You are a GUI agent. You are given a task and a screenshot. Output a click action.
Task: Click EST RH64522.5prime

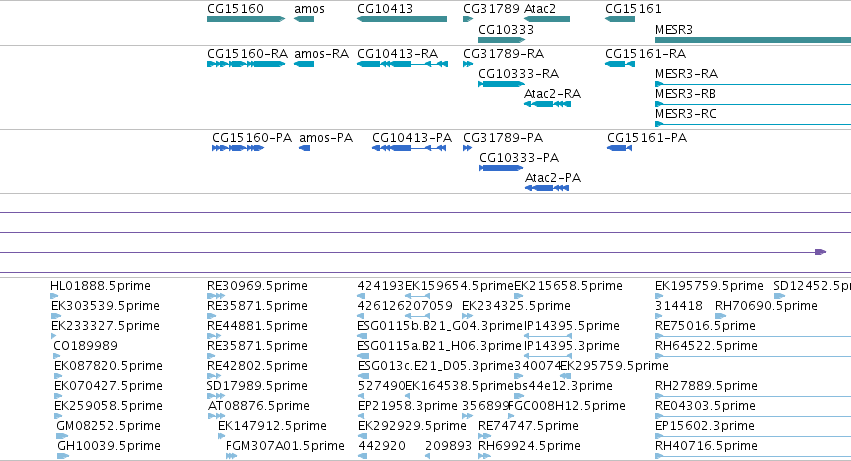pos(706,346)
